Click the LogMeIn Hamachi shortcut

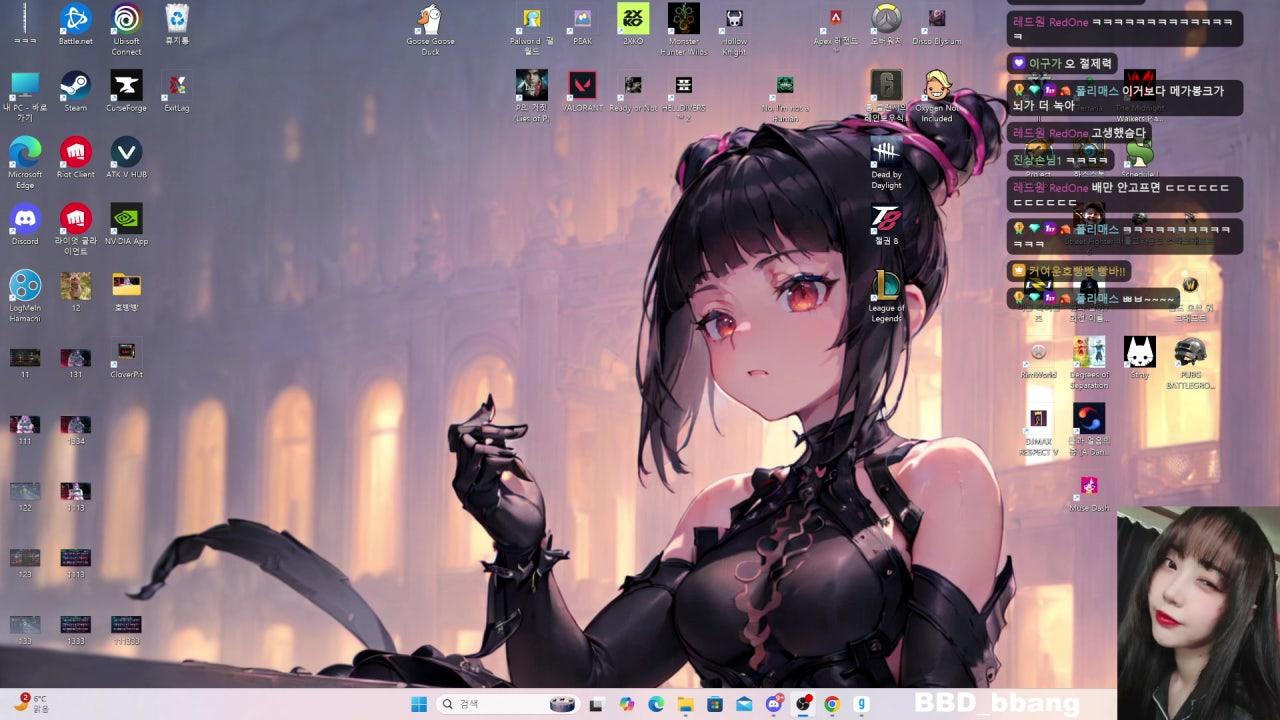point(25,295)
